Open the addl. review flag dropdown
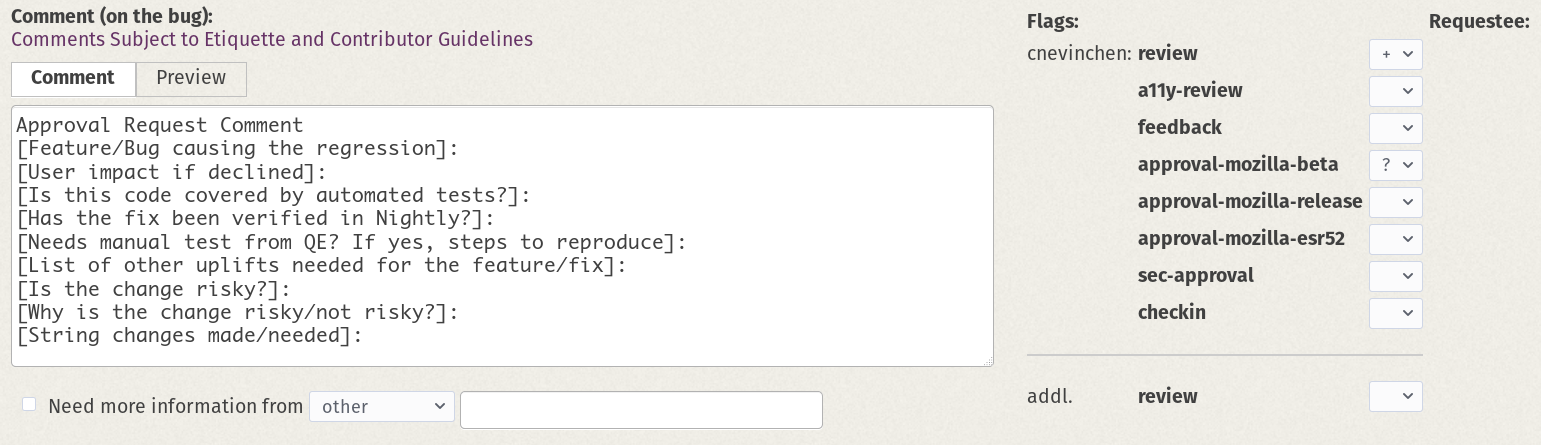The height and width of the screenshot is (445, 1541). 1395,396
